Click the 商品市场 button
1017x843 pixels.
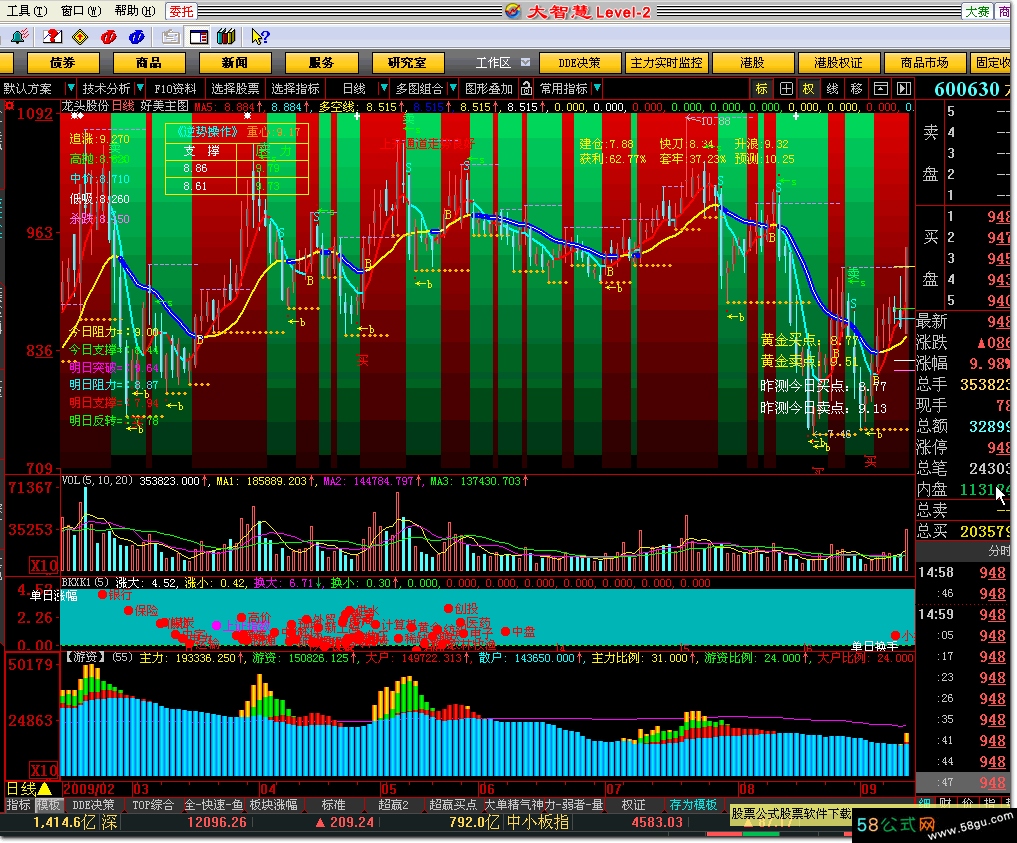925,63
